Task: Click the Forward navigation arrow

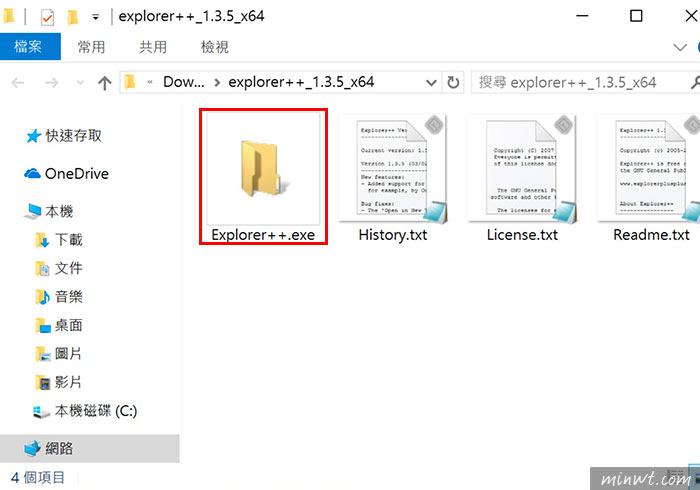Action: click(x=51, y=83)
